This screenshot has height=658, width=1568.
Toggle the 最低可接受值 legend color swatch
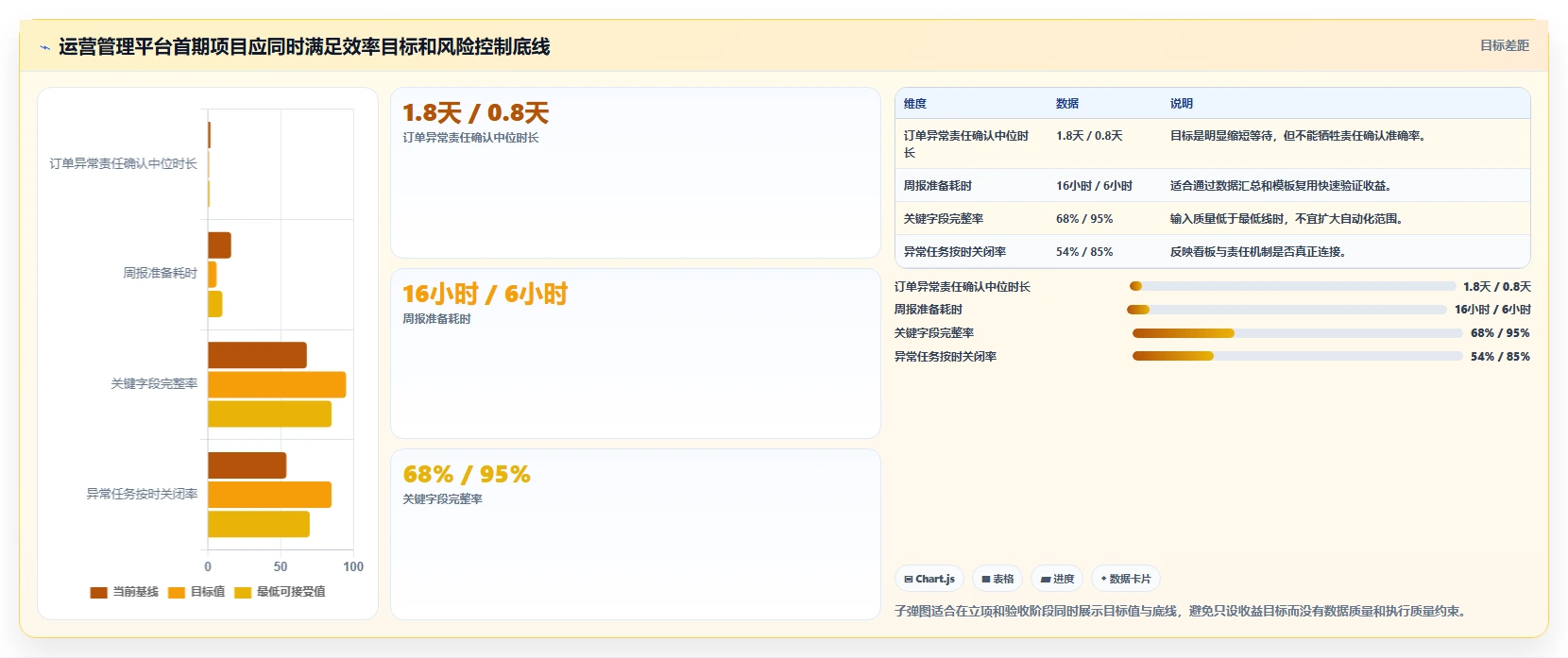tap(243, 592)
